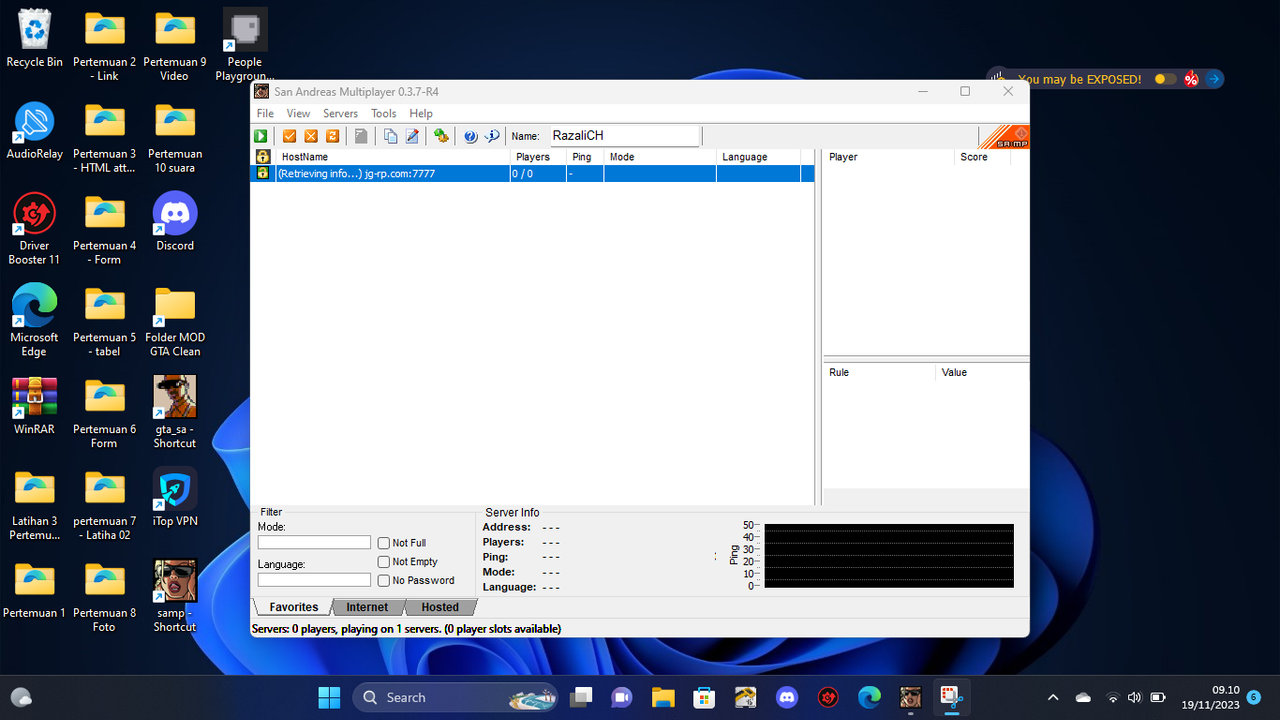Click the Score column header

point(982,157)
